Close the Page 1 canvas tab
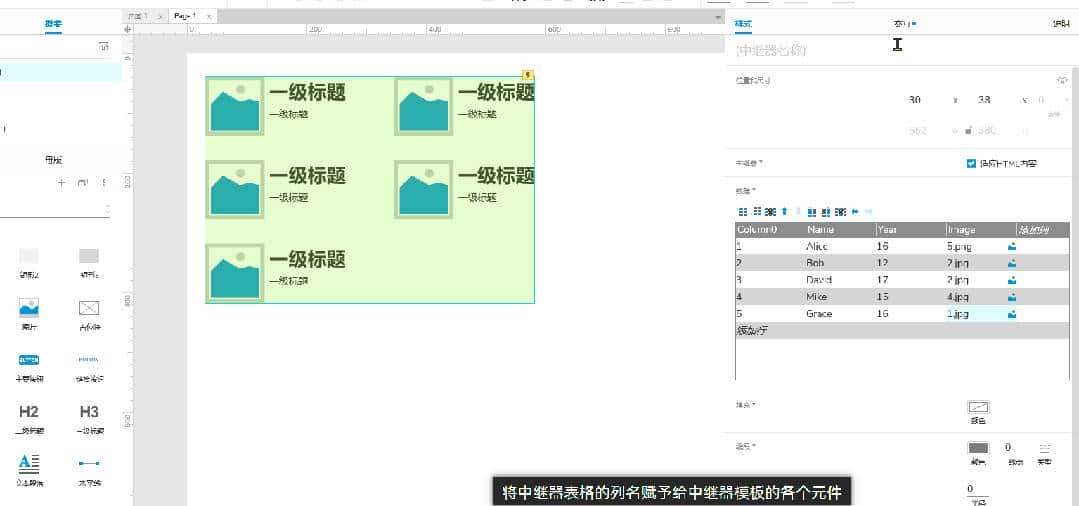1079x506 pixels. coord(210,15)
